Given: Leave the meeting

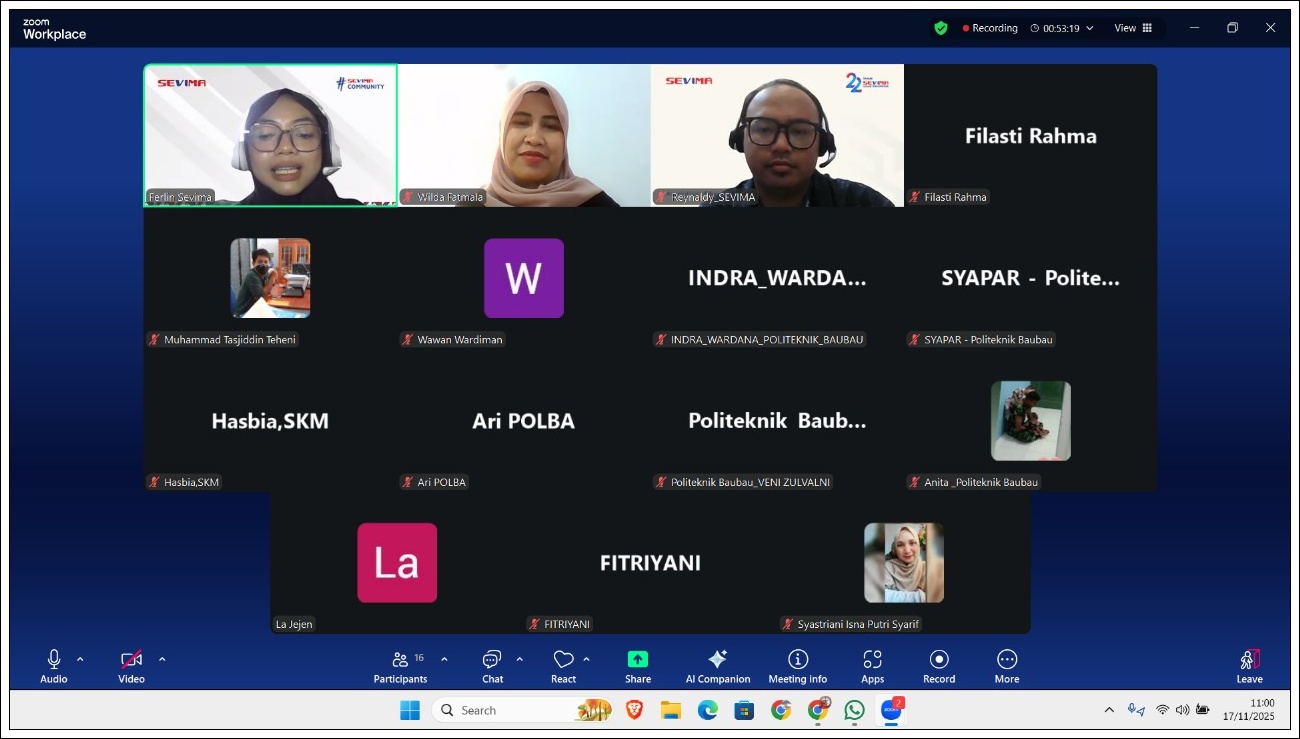Looking at the screenshot, I should 1249,665.
